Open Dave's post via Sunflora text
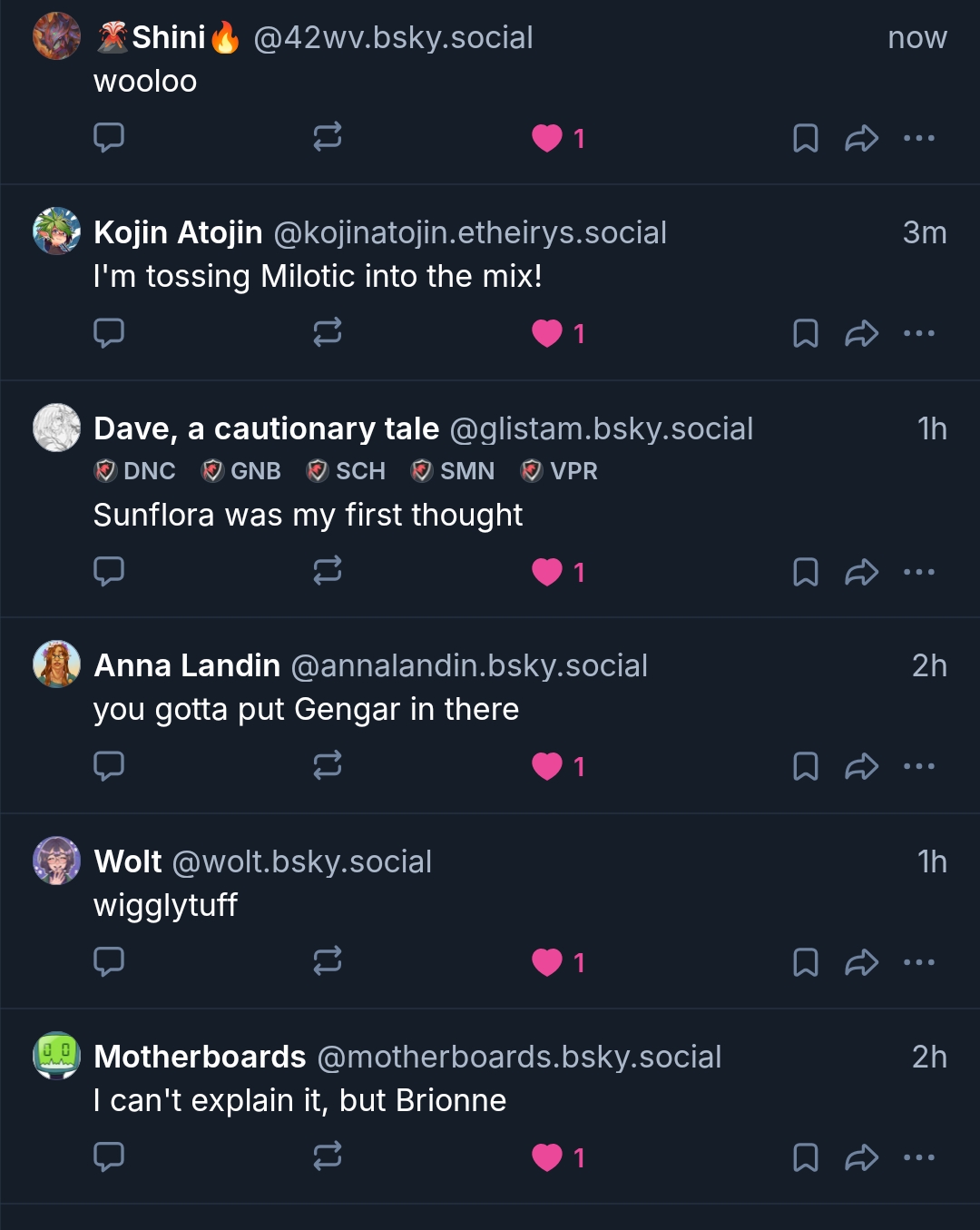980x1230 pixels. (308, 516)
